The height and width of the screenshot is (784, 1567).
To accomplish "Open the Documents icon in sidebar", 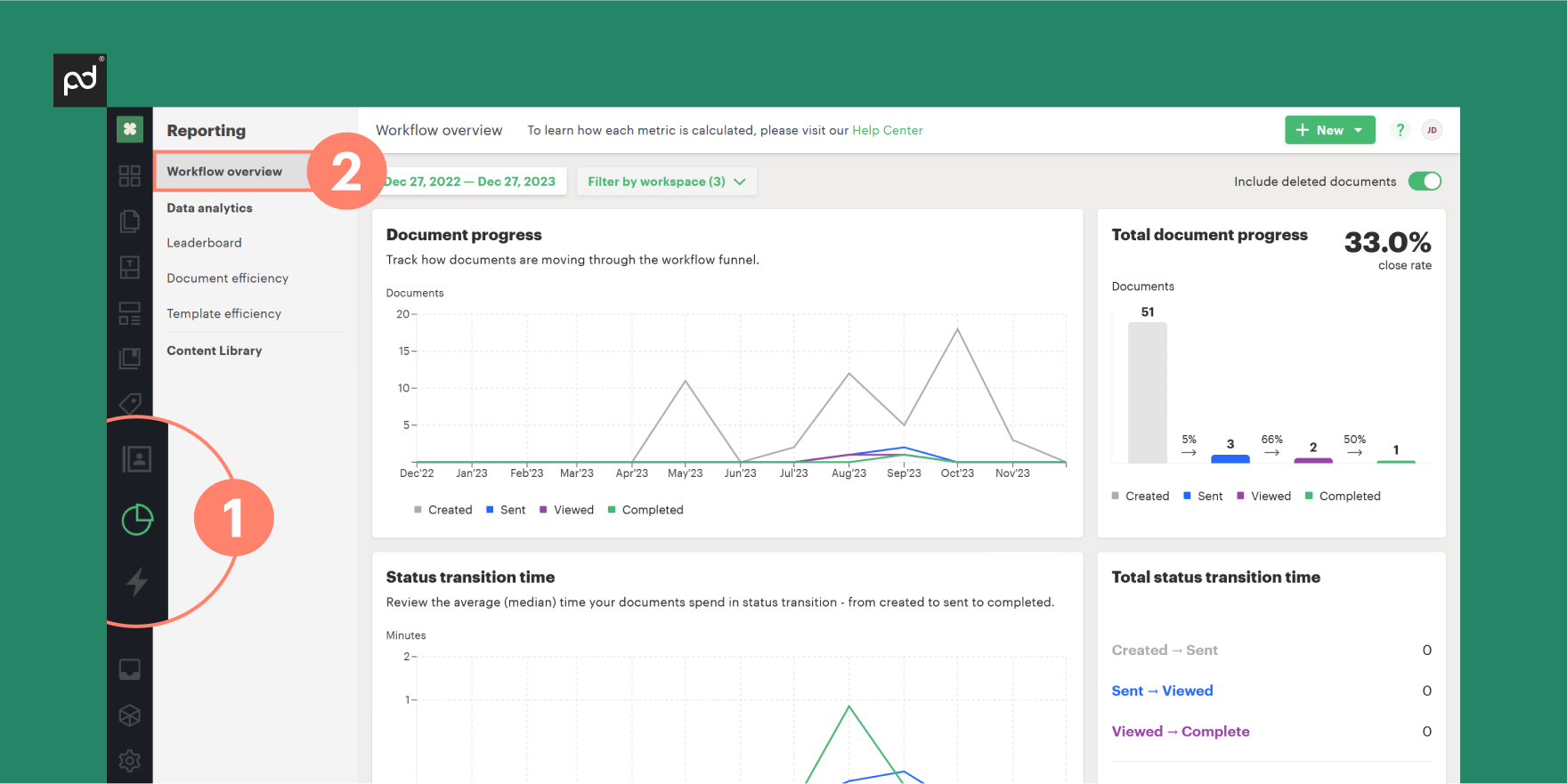I will [x=130, y=221].
